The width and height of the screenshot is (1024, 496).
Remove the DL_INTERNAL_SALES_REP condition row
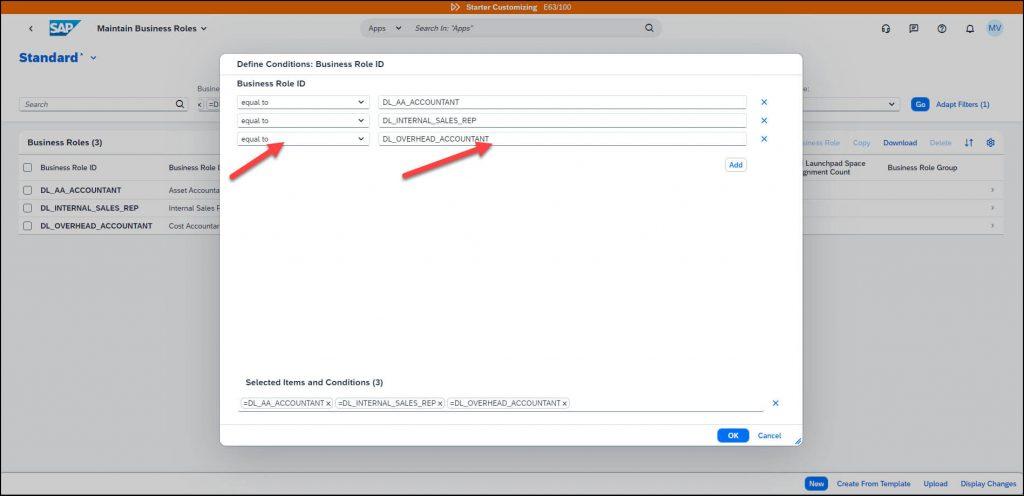[x=764, y=121]
